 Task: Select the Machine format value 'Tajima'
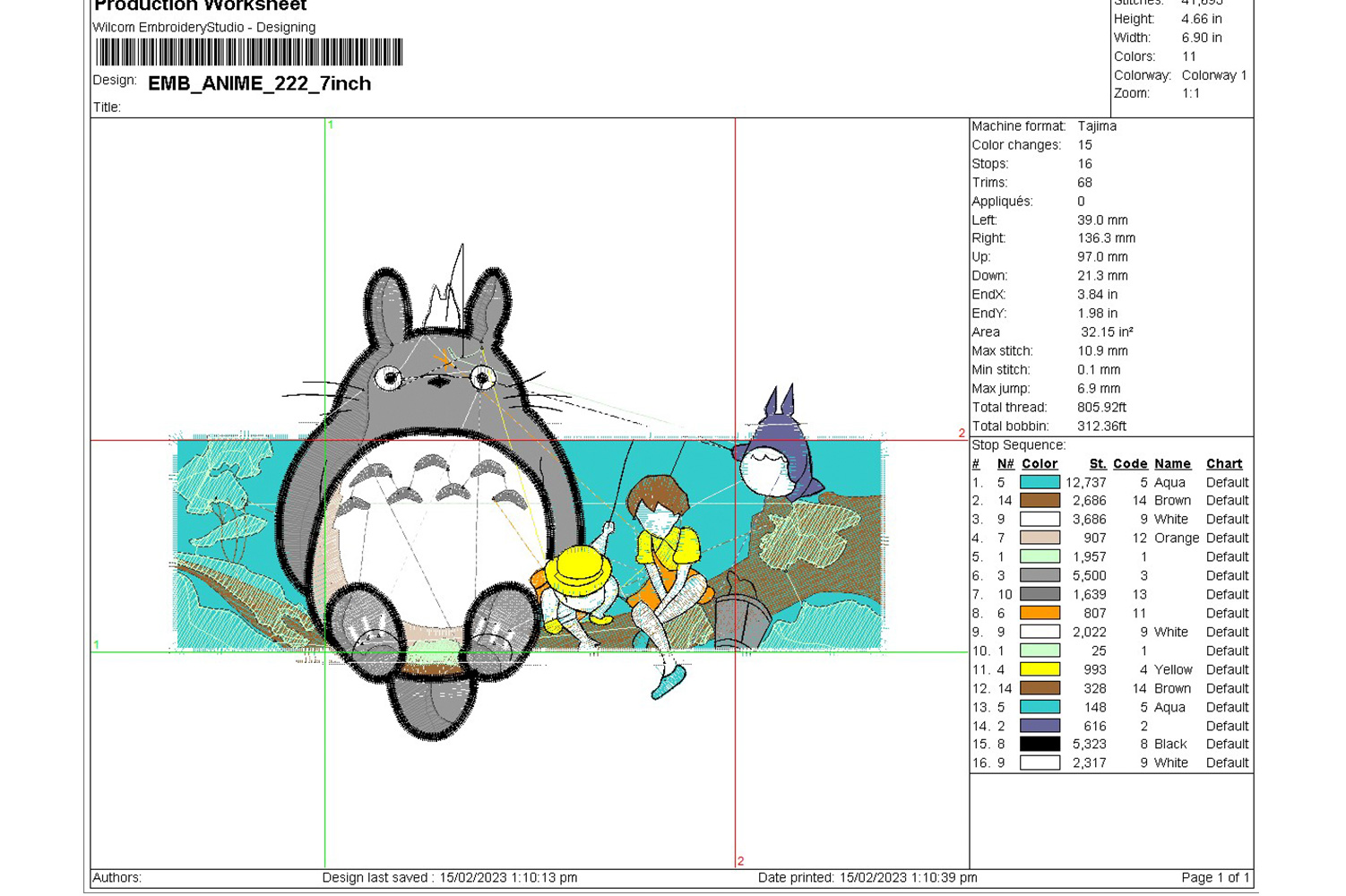pyautogui.click(x=1097, y=126)
